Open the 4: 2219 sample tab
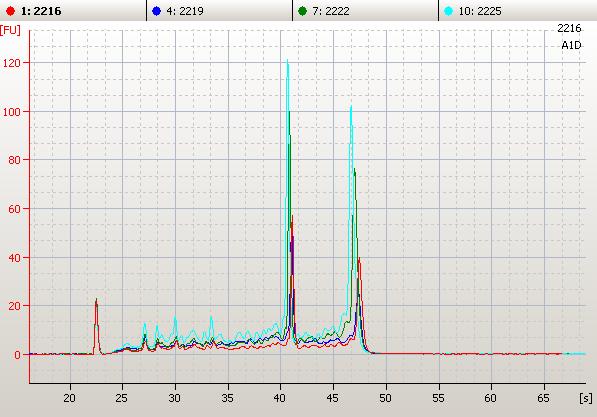Viewport: 597px width, 417px height. pyautogui.click(x=219, y=11)
